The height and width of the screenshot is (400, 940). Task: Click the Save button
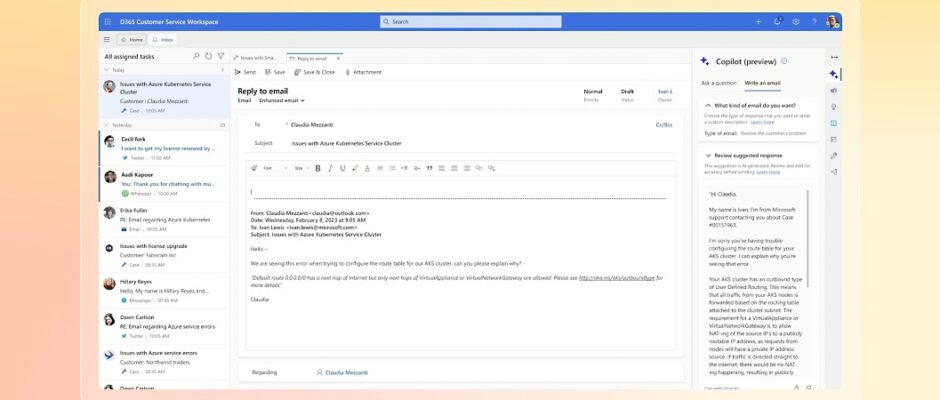(275, 72)
